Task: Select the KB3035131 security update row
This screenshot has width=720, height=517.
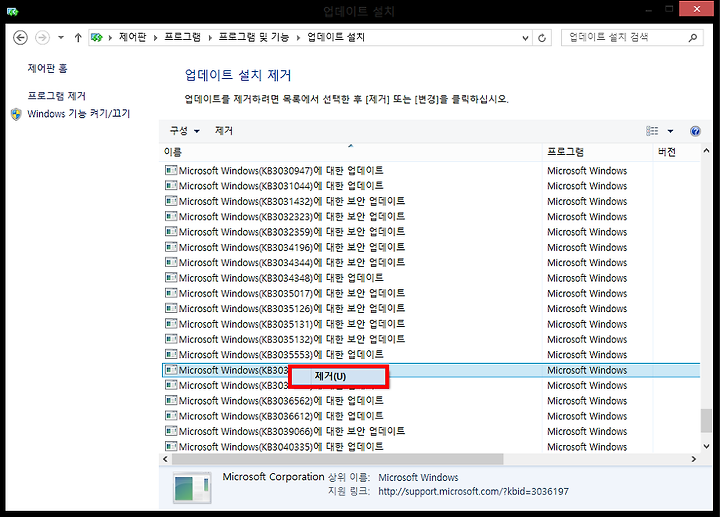Action: (x=431, y=324)
